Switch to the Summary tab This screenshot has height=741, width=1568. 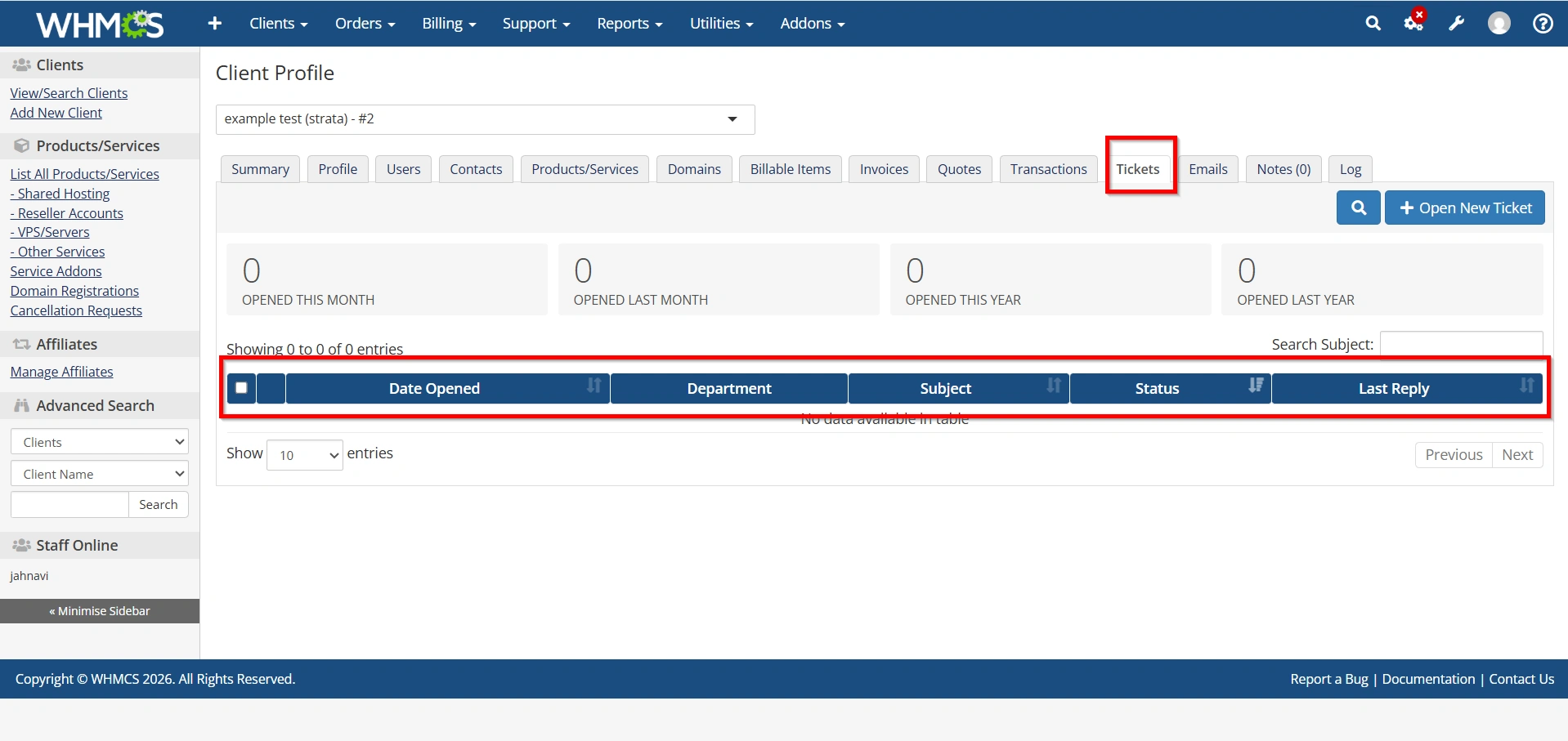point(260,169)
